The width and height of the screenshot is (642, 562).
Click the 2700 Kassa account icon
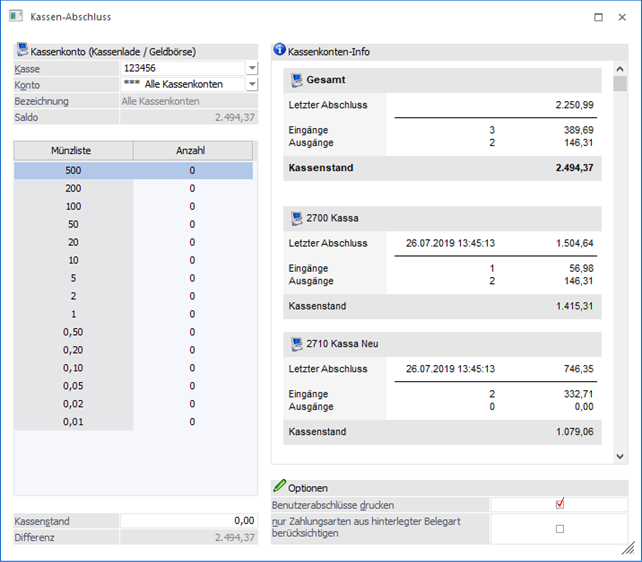coord(296,217)
